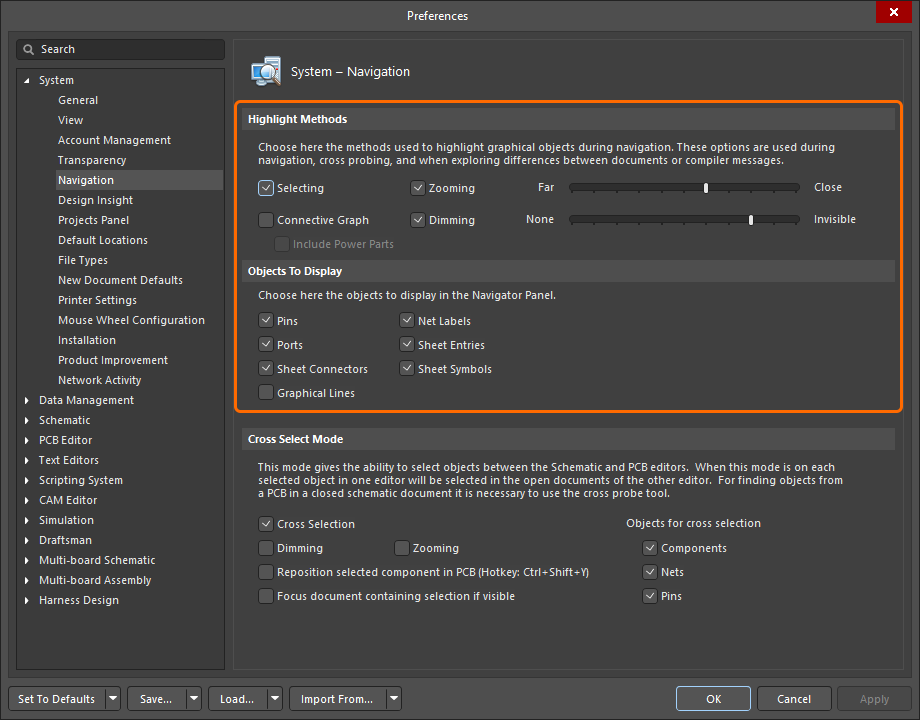Viewport: 920px width, 720px height.
Task: Toggle the Graphical Lines checkbox
Action: [x=266, y=393]
